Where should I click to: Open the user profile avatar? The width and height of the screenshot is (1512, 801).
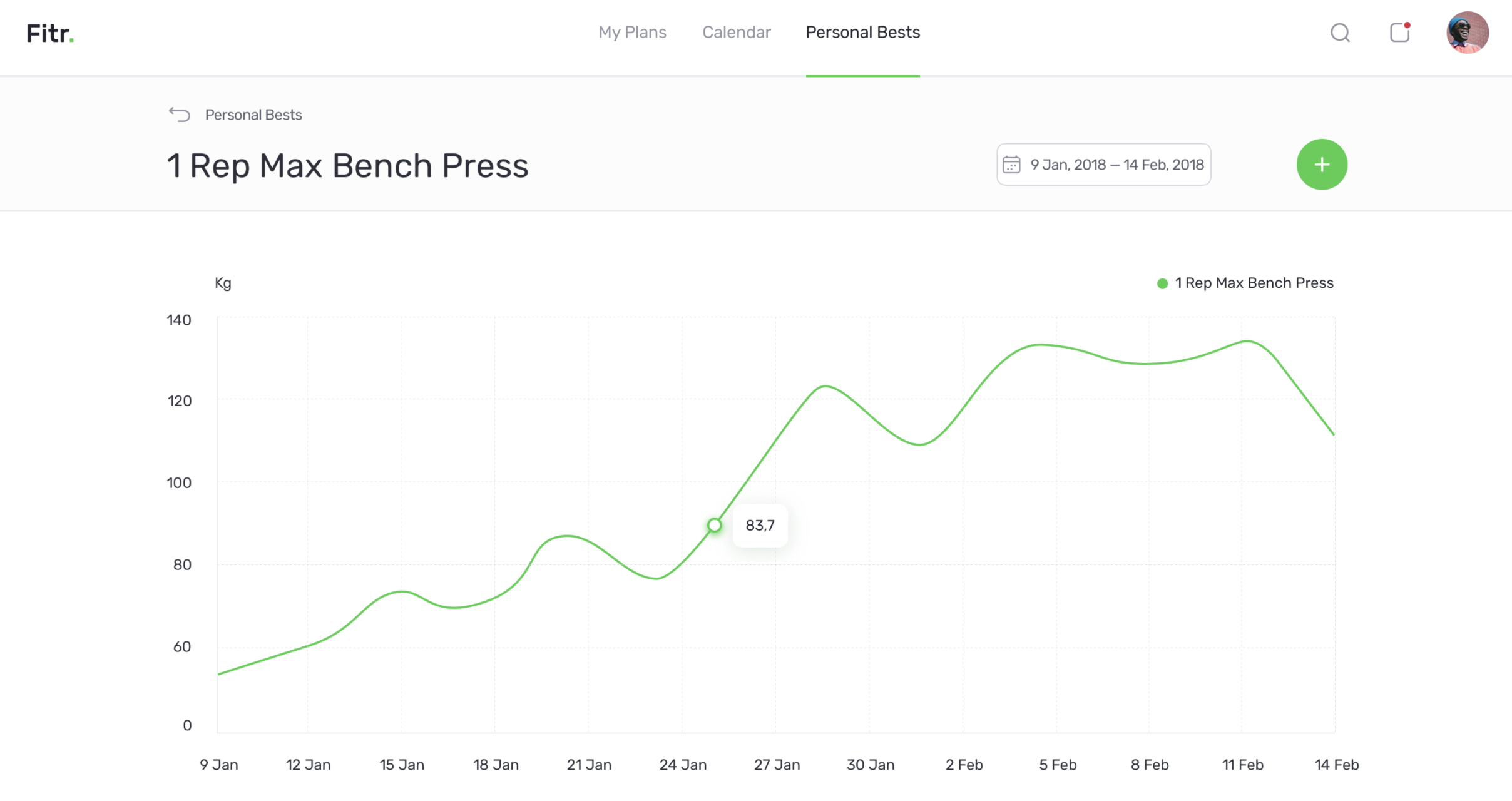point(1467,33)
